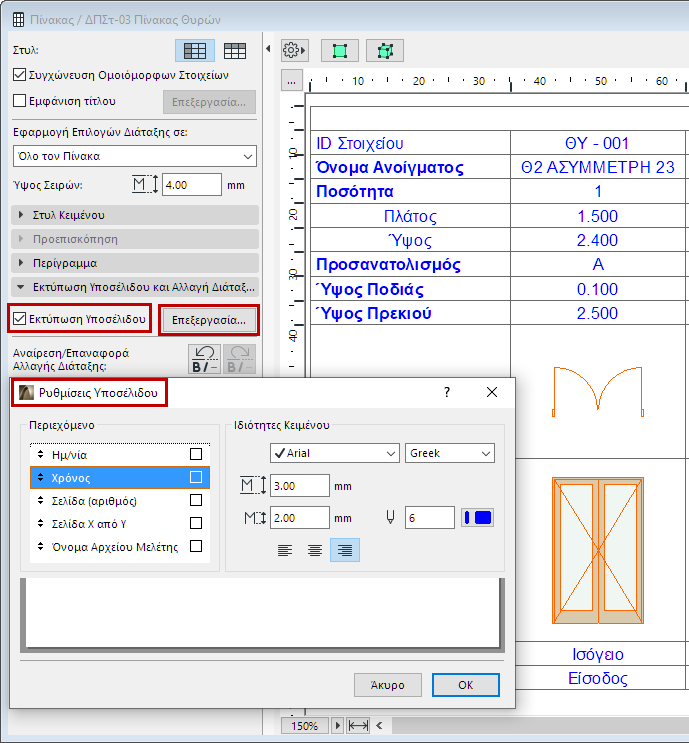The height and width of the screenshot is (743, 689).
Task: Open zoom options arrow next to 150%
Action: pos(337,725)
